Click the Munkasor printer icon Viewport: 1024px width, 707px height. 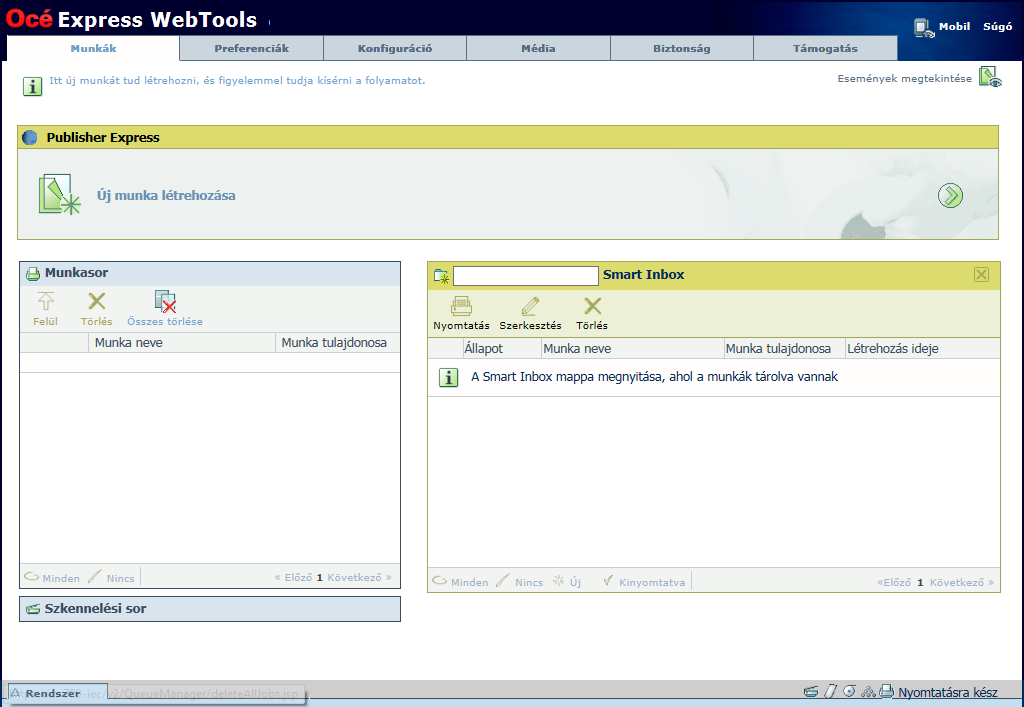(x=33, y=274)
